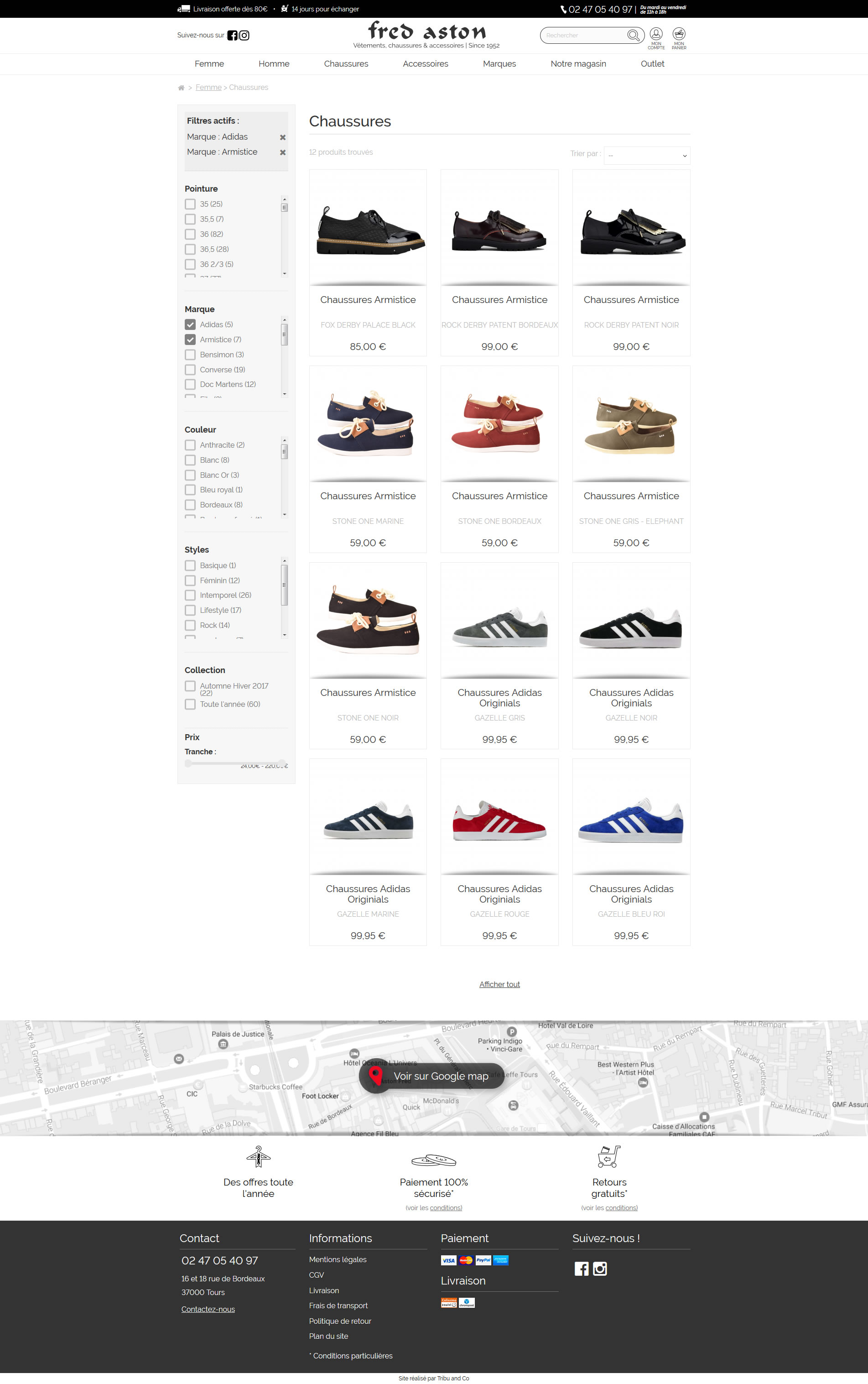Open the Facebook icon in the header
Viewport: 868px width, 1384px height.
pos(232,36)
